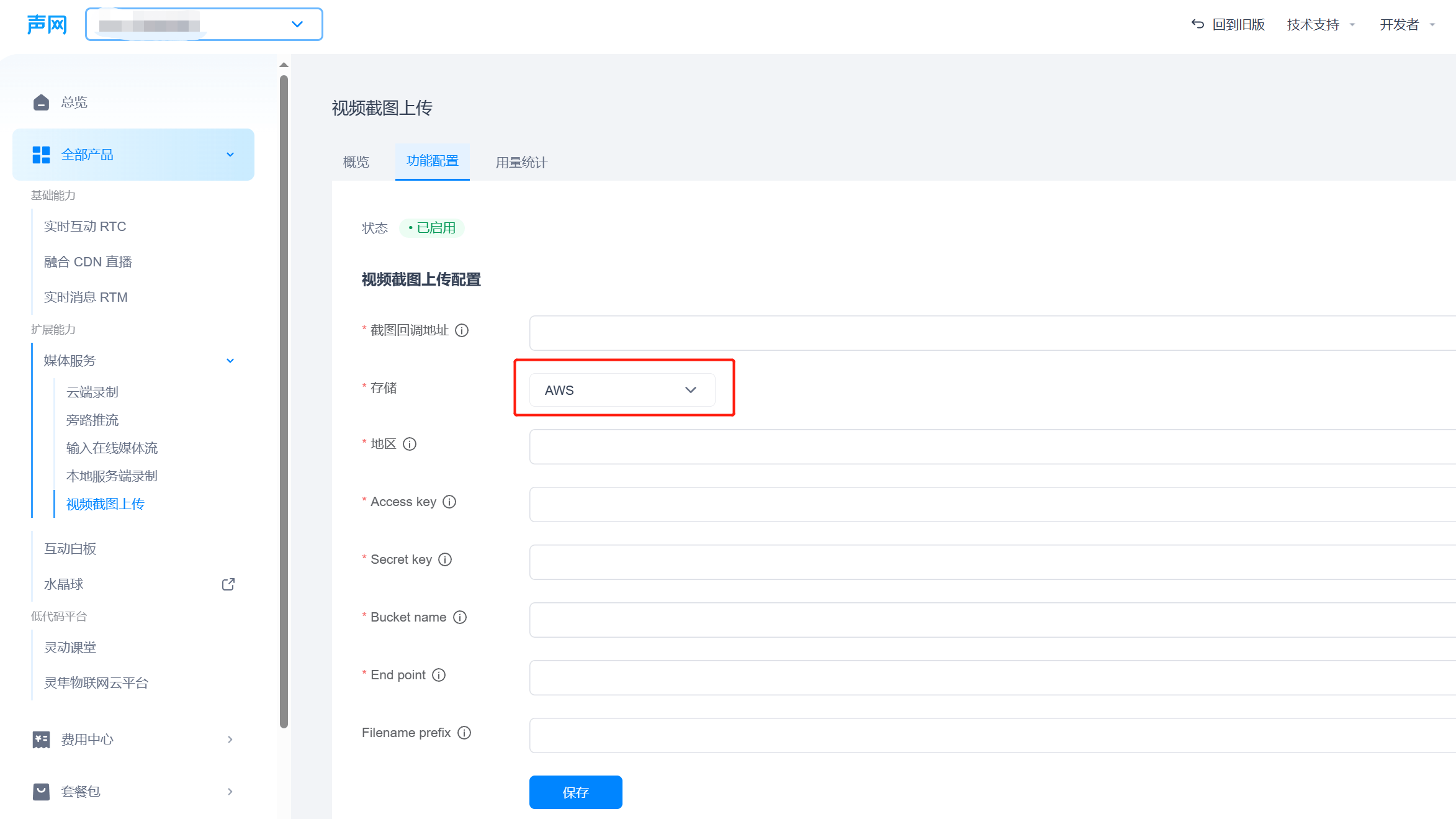Show info for Filename prefix
This screenshot has height=819, width=1456.
pyautogui.click(x=464, y=733)
